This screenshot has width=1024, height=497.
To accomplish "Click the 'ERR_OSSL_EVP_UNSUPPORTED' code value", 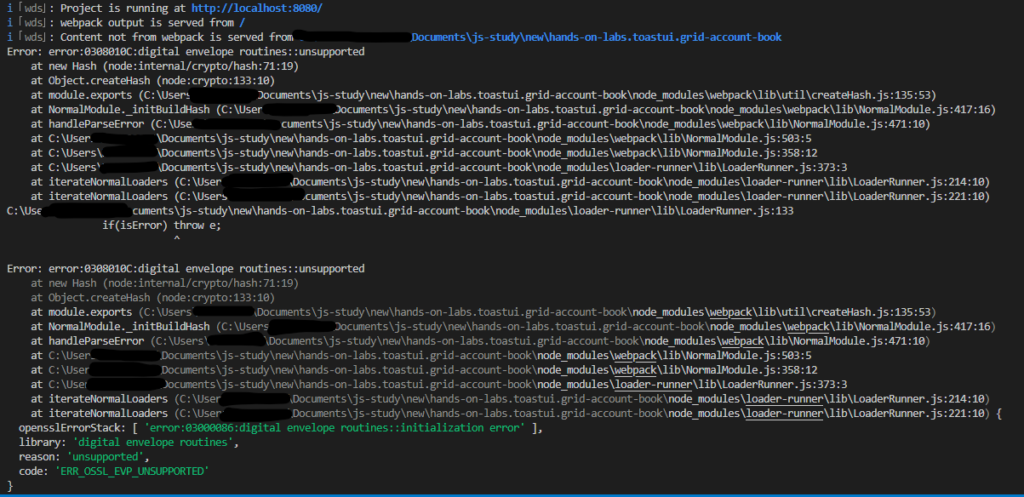I will [x=131, y=471].
